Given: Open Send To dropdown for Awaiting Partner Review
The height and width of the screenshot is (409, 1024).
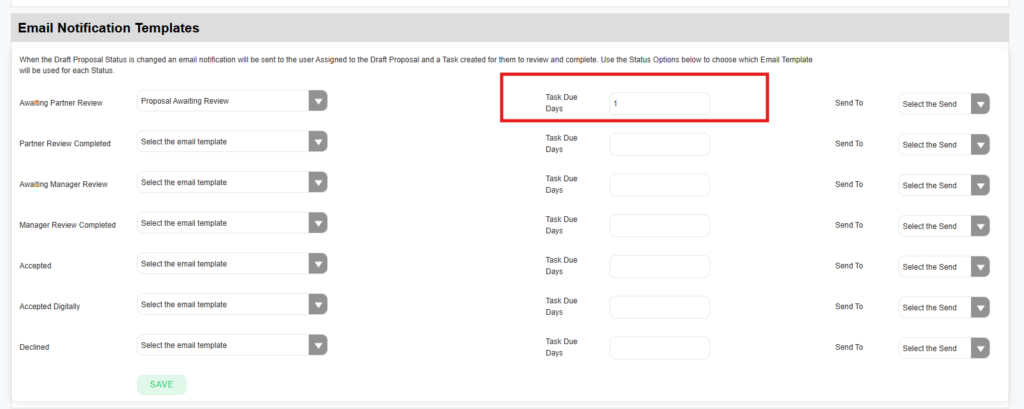Looking at the screenshot, I should coord(944,104).
